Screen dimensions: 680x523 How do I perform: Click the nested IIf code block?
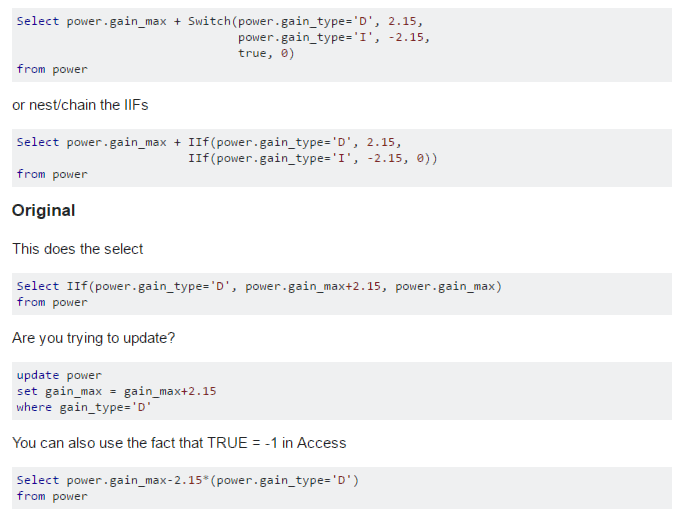tap(342, 158)
